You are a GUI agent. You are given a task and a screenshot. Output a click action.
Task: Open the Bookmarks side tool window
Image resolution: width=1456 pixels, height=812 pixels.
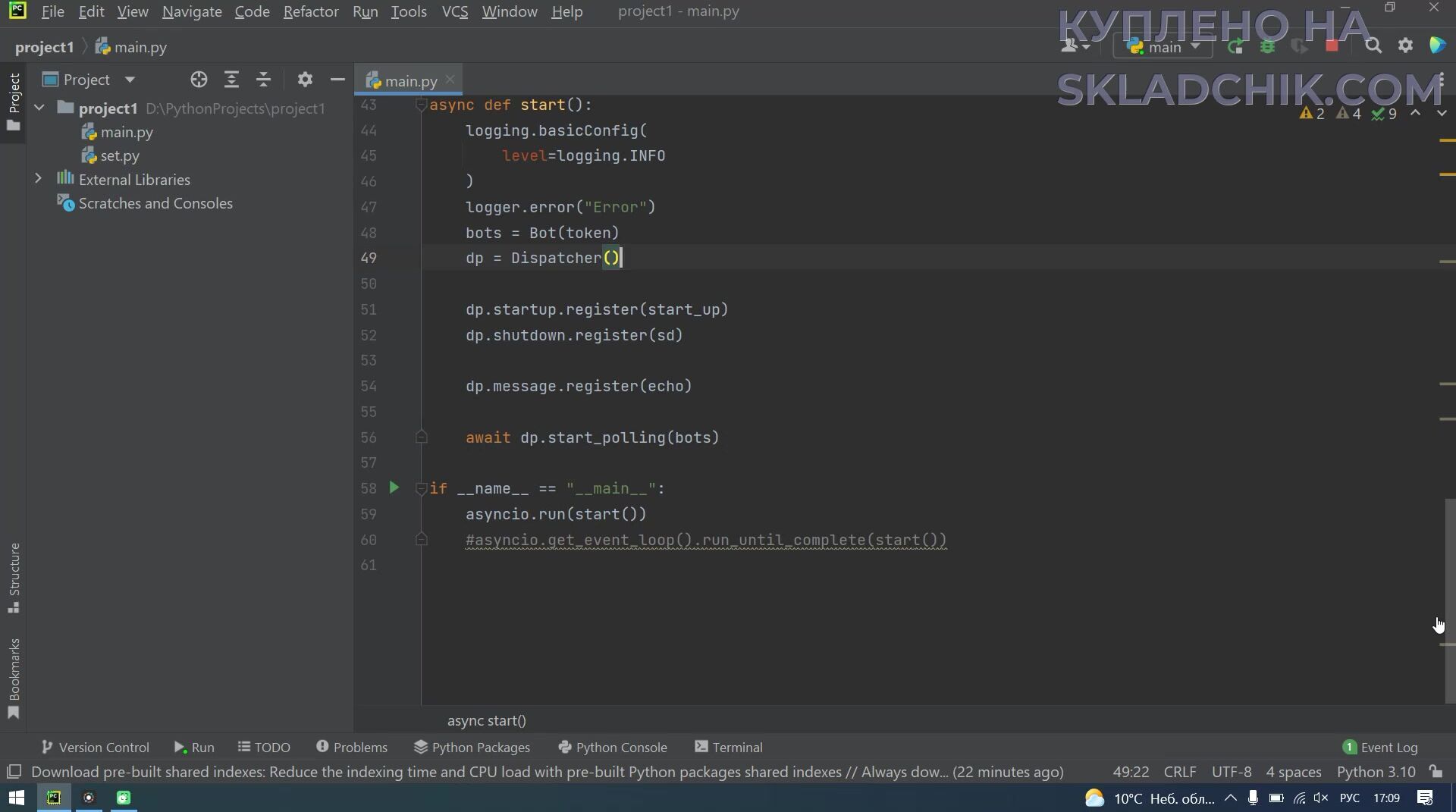pos(14,677)
